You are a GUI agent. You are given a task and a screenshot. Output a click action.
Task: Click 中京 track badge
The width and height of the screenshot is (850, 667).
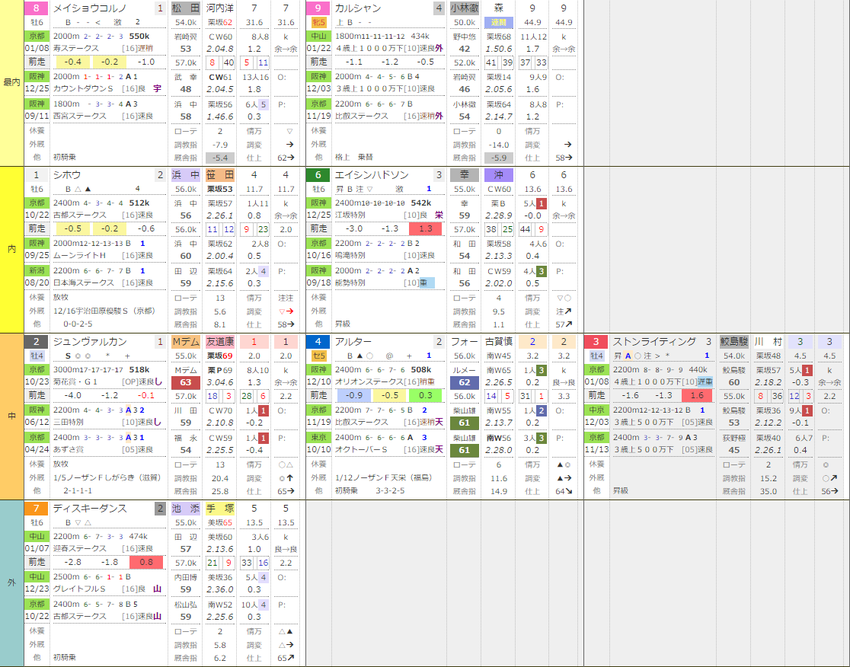point(596,410)
